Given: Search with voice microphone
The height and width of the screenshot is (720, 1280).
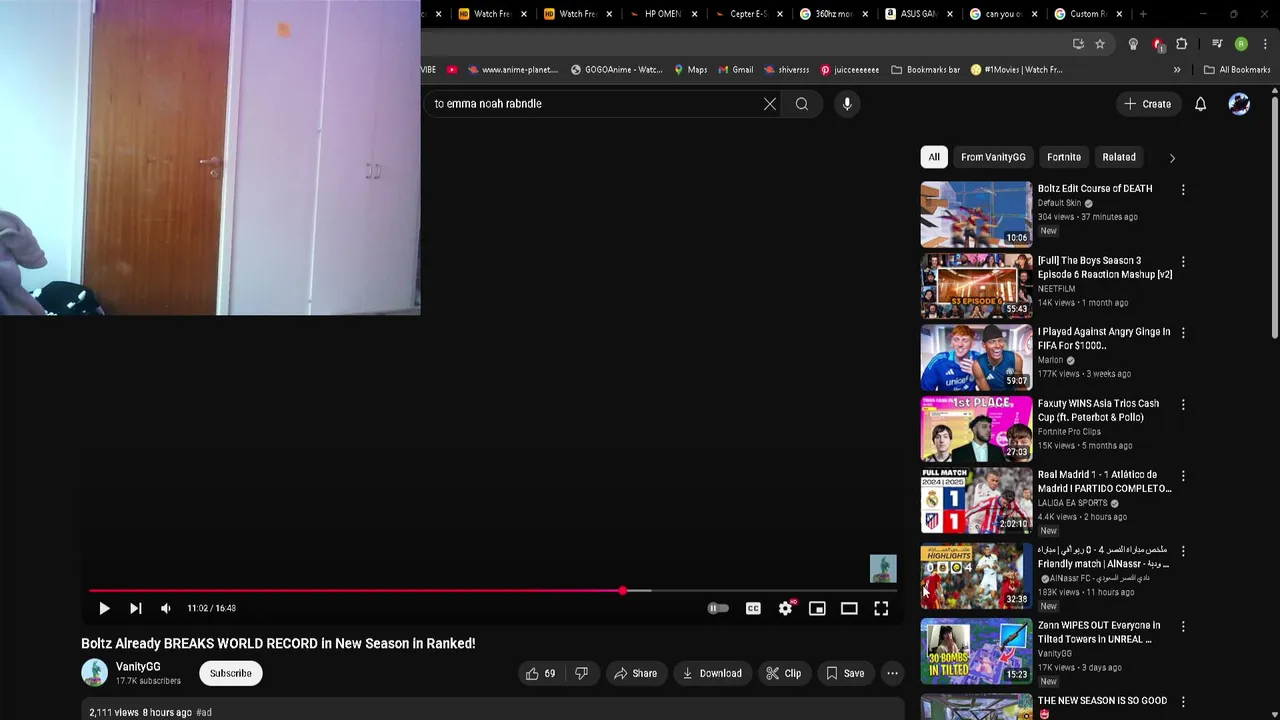Looking at the screenshot, I should click(x=847, y=104).
